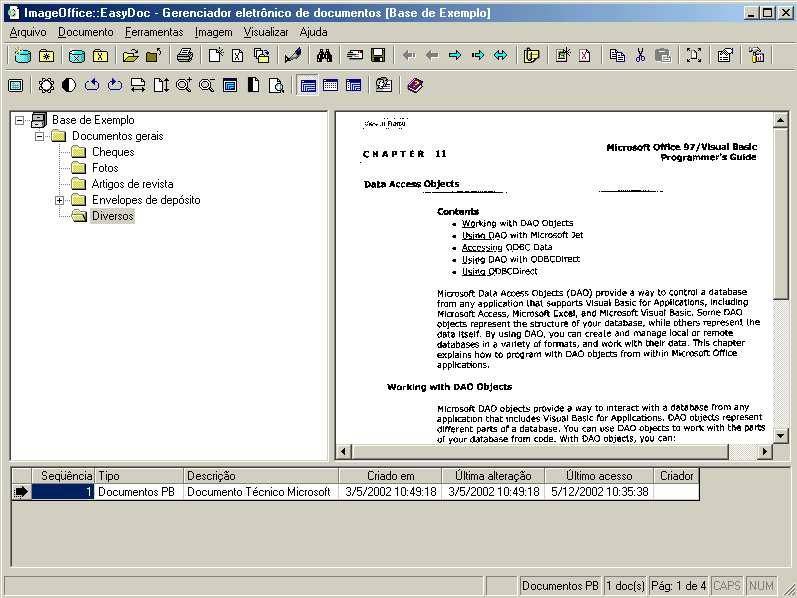The width and height of the screenshot is (797, 598).
Task: Zoom out with magnifier minus icon
Action: coord(206,85)
